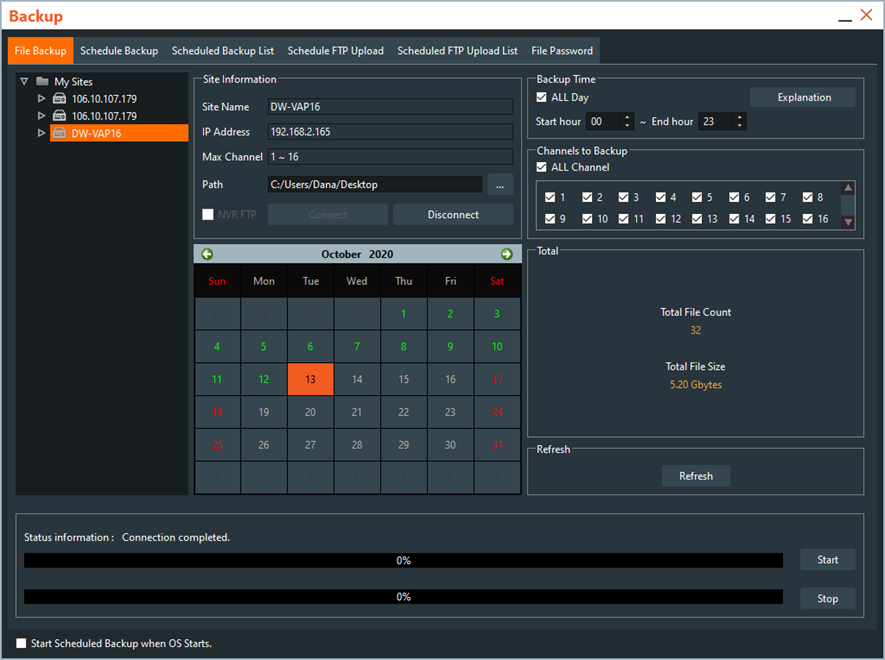The width and height of the screenshot is (885, 660).
Task: Click the Disconnect button
Action: tap(453, 215)
